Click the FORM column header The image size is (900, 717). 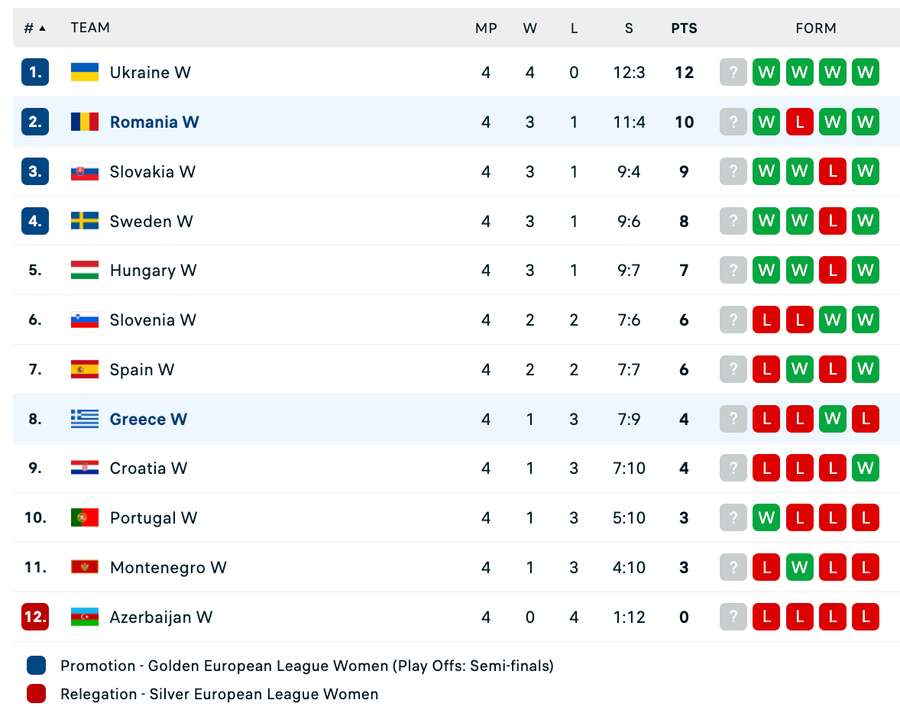(x=816, y=28)
